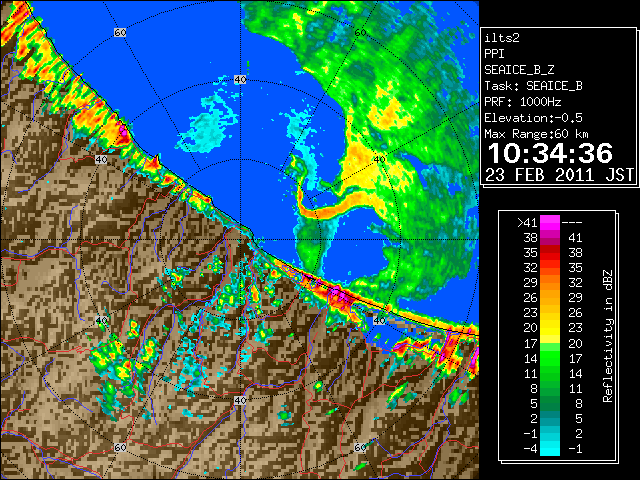Image resolution: width=640 pixels, height=480 pixels.
Task: Click the SEAICE_B_Z product label
Action: point(519,70)
